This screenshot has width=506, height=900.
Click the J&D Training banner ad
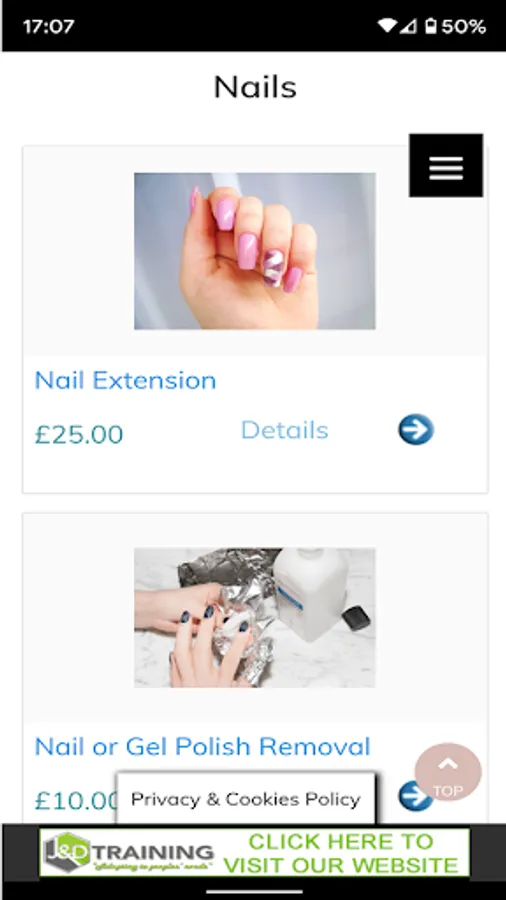254,852
